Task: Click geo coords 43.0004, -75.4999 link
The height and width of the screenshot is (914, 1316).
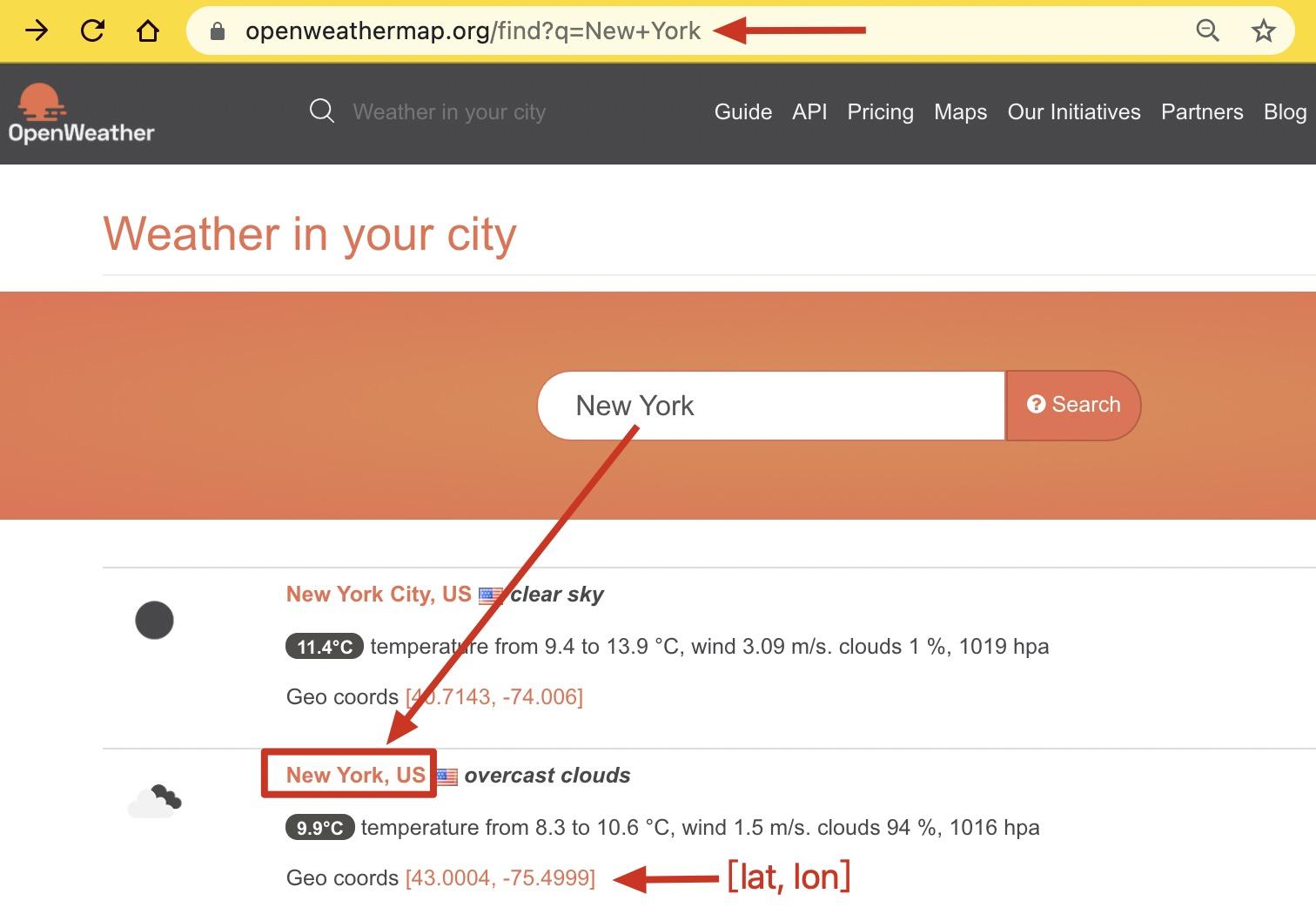Action: click(500, 878)
